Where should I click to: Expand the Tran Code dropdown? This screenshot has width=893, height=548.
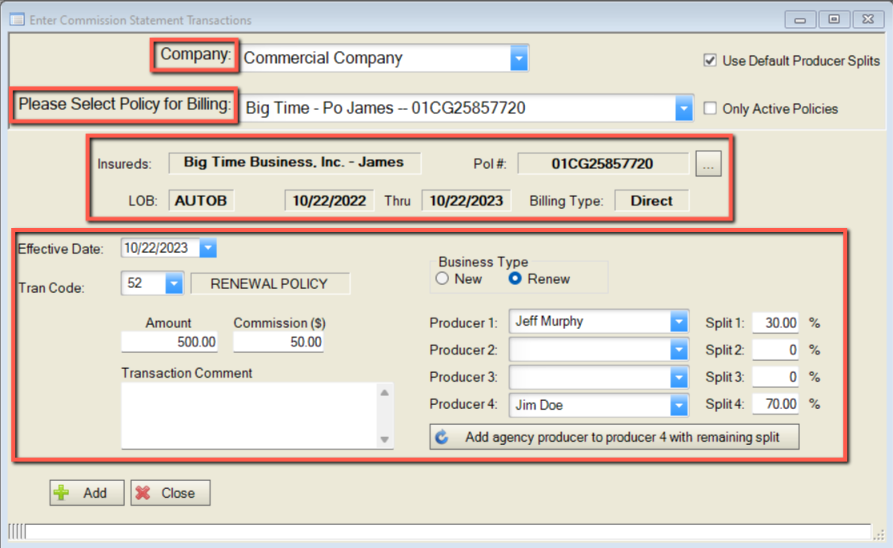173,284
